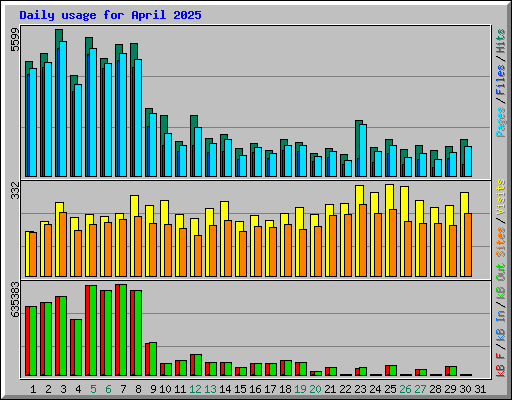The width and height of the screenshot is (512, 400).
Task: Click the red 'kB F' legend label
Action: (x=500, y=365)
